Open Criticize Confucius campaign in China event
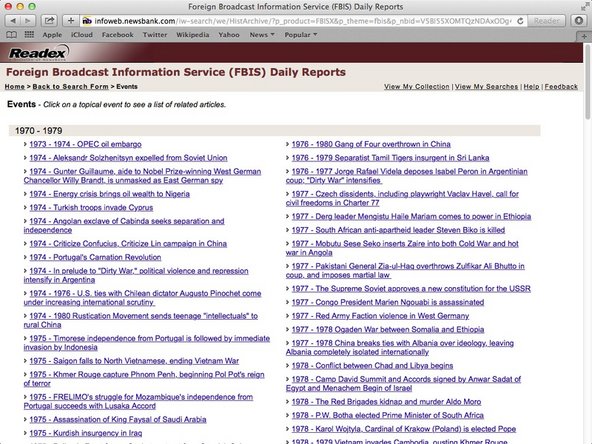 click(x=128, y=244)
